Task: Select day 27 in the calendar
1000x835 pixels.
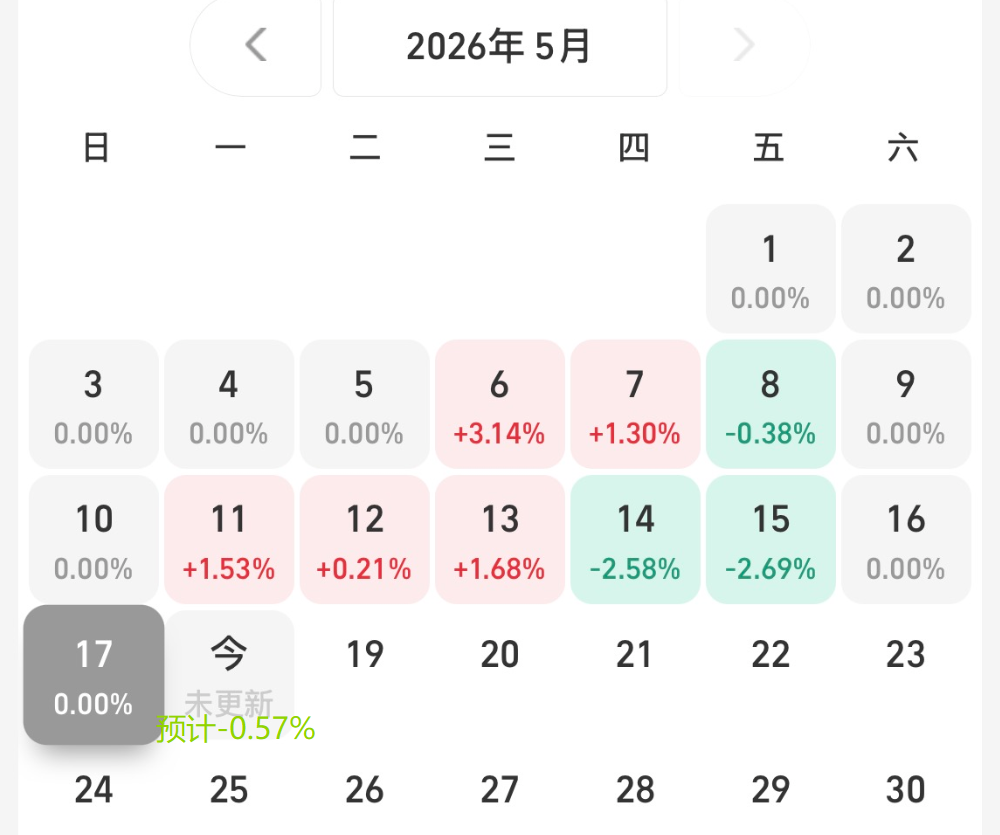Action: point(500,790)
